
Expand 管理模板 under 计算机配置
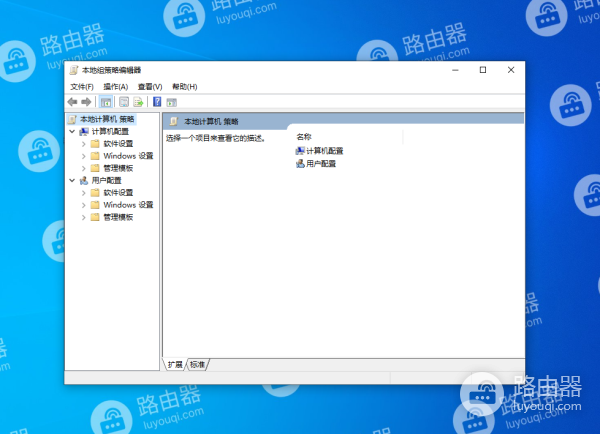[x=84, y=168]
